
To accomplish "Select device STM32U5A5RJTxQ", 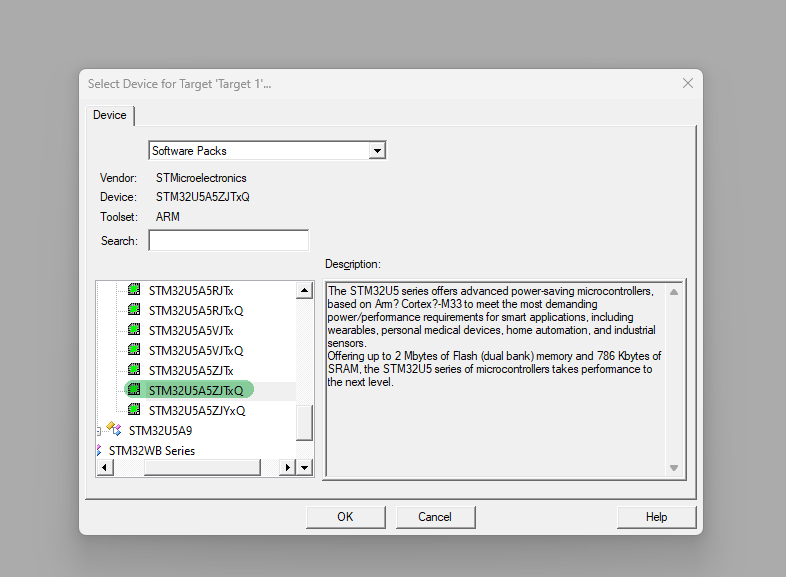I will coord(196,311).
